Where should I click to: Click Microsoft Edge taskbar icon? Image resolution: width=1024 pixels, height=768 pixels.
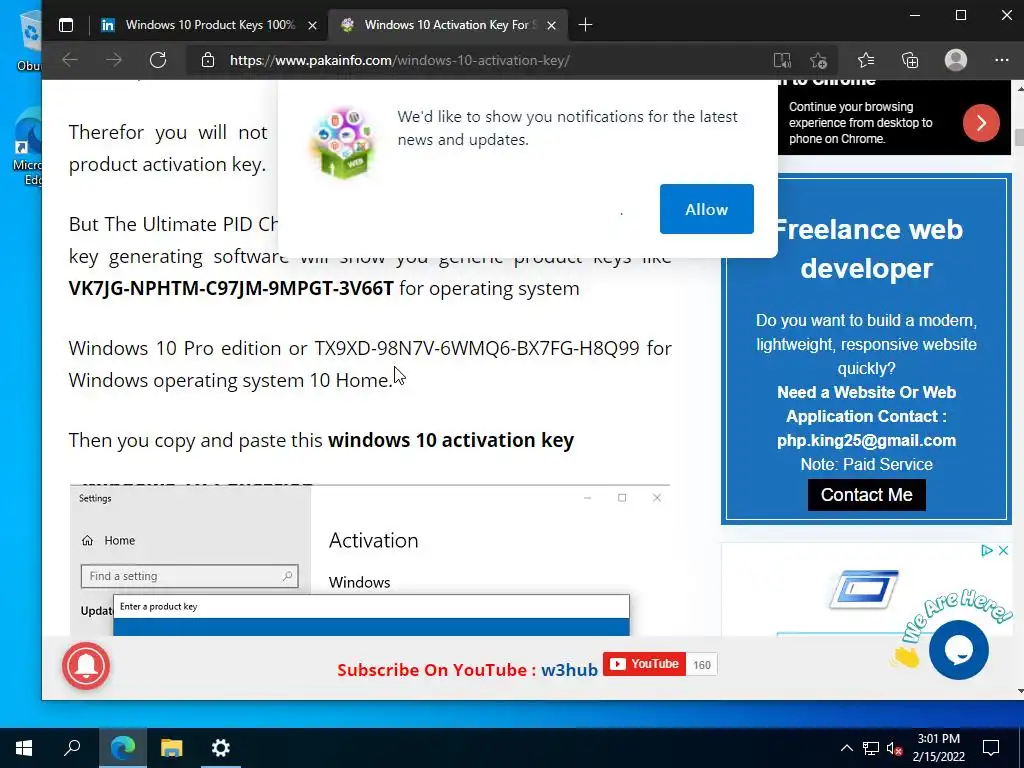click(x=123, y=748)
